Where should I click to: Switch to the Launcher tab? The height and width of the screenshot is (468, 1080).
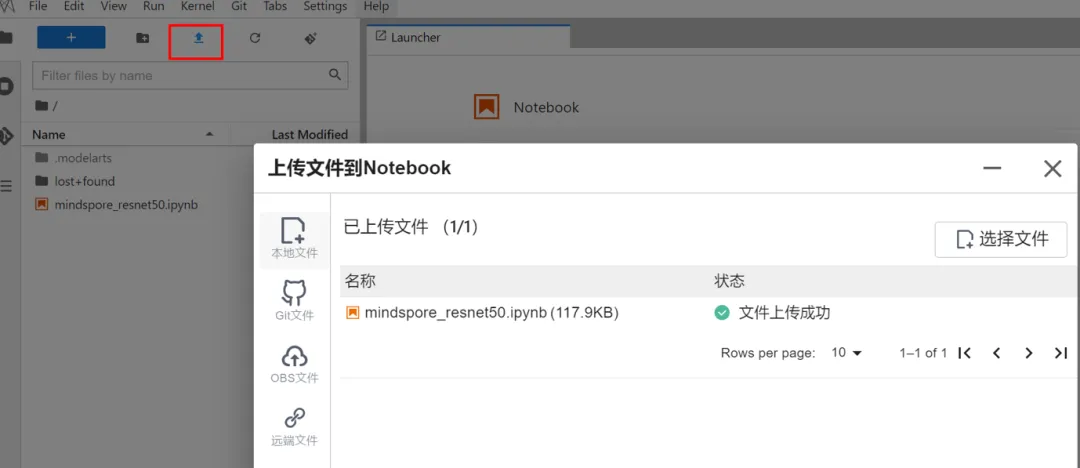point(415,37)
